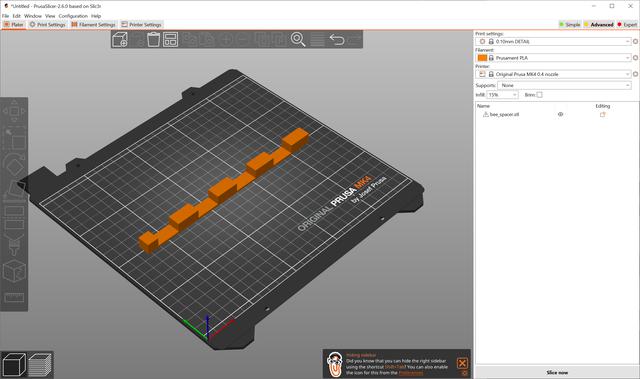Viewport: 640px width, 379px height.
Task: Toggle visibility eye of bee_spacer.stl
Action: (x=560, y=115)
